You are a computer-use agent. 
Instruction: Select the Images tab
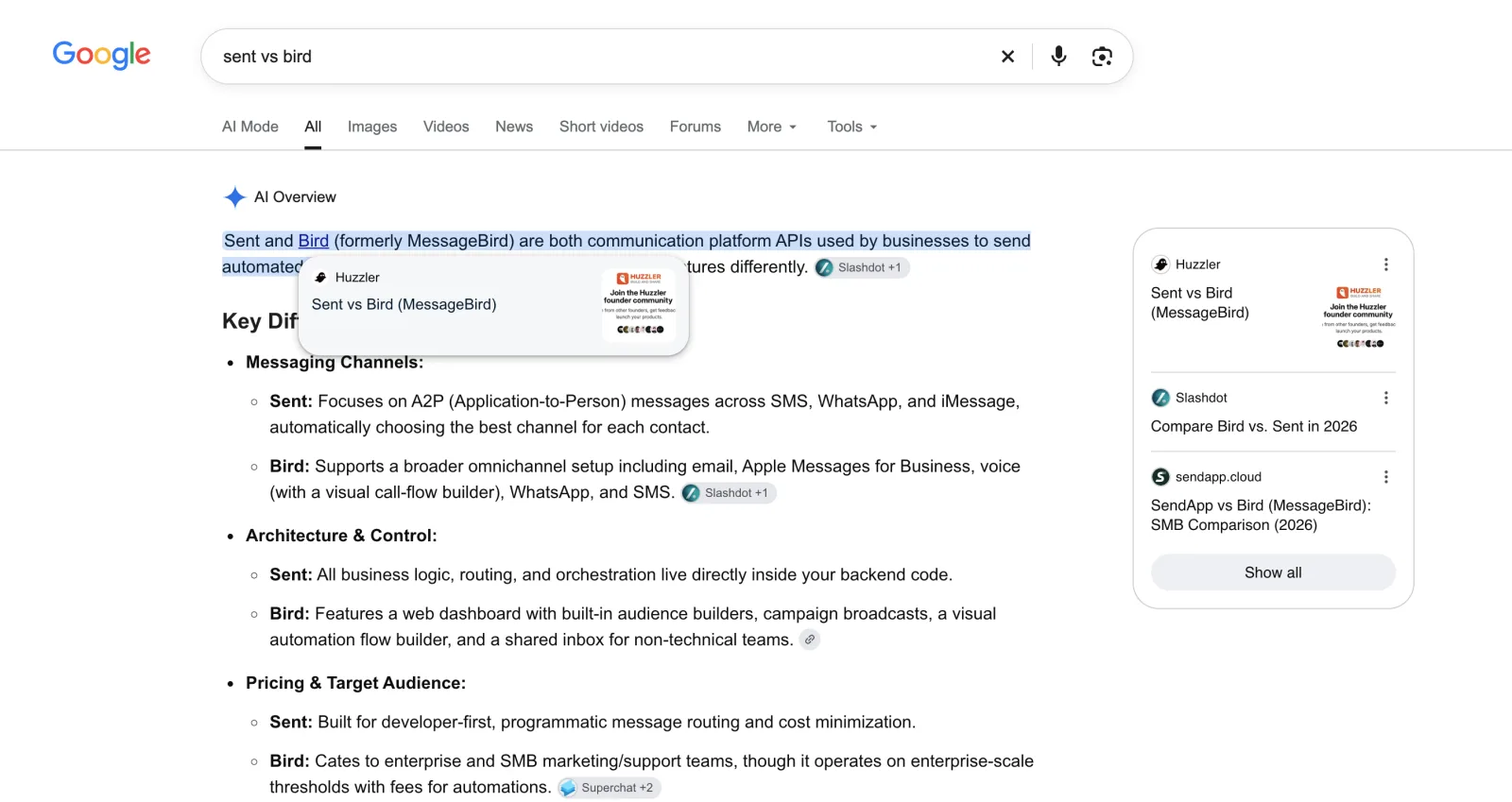[372, 127]
